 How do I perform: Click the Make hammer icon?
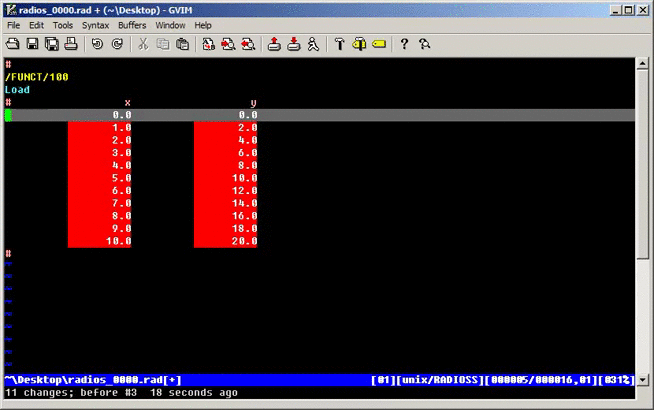tap(340, 44)
